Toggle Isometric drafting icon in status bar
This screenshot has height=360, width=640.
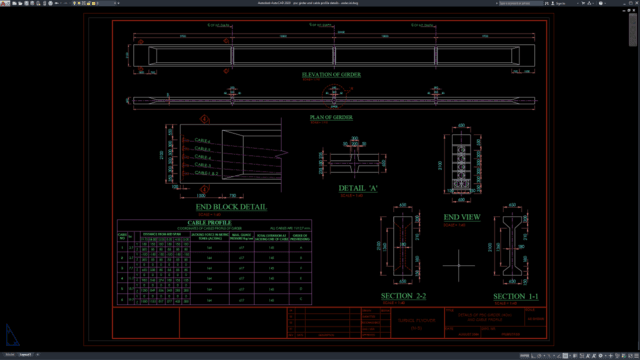tap(549, 356)
